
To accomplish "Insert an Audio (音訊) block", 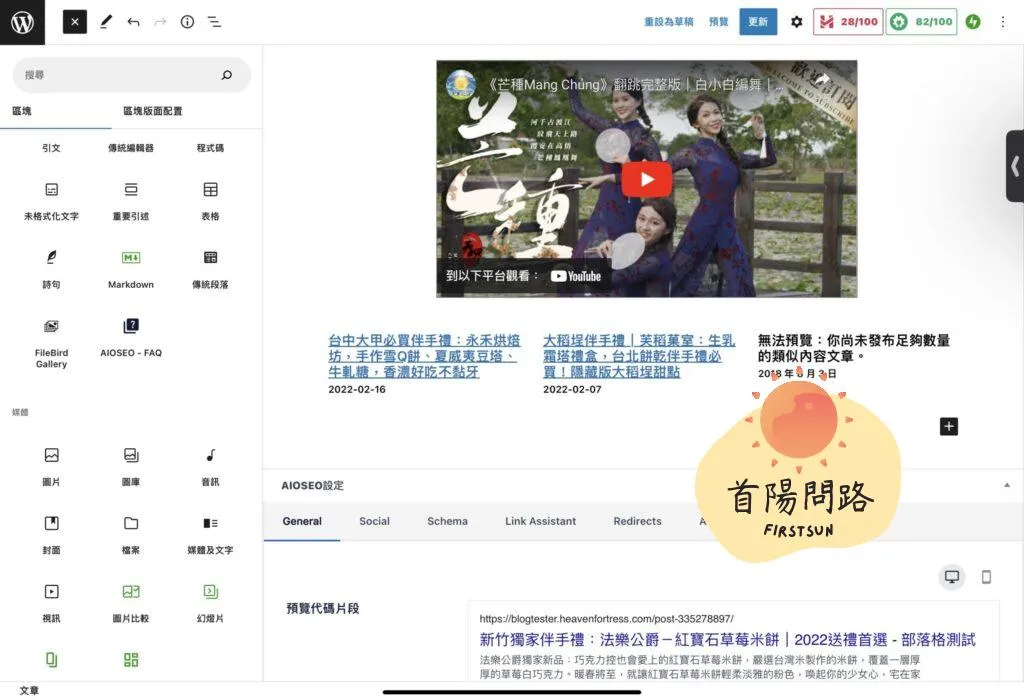I will (210, 465).
